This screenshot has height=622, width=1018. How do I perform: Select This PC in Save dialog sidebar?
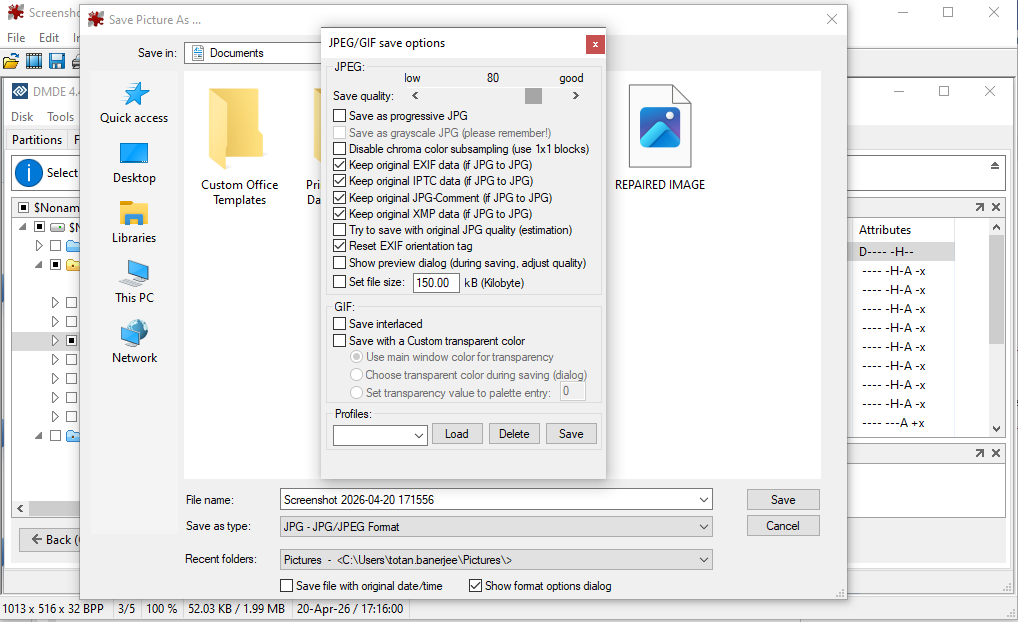click(134, 282)
